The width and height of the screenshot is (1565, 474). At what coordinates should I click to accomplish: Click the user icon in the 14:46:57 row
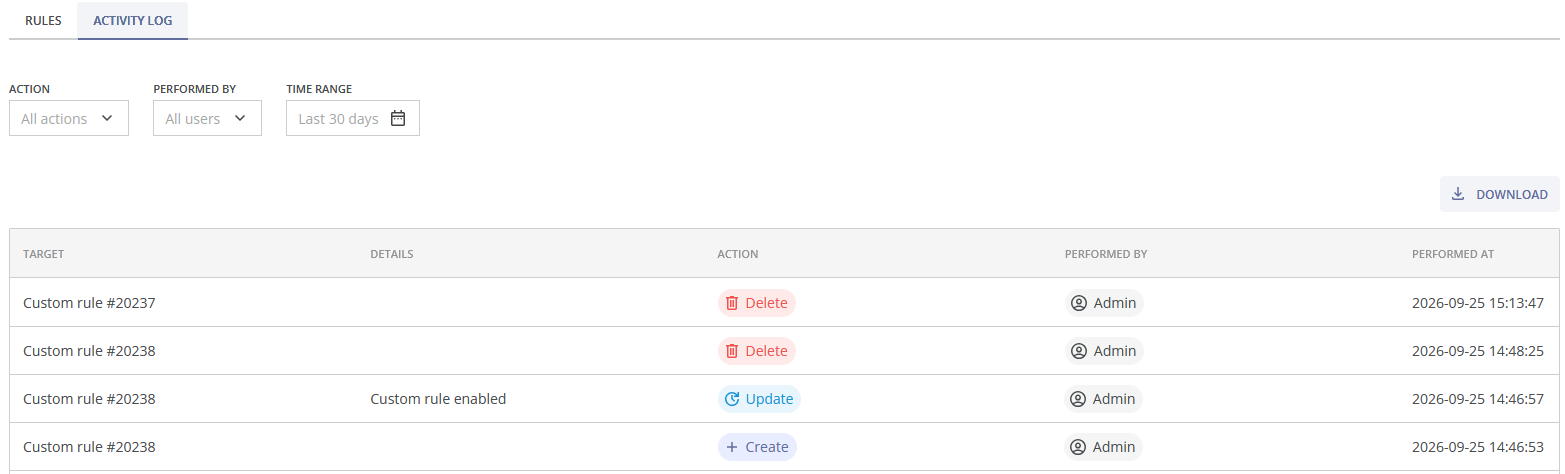click(1079, 399)
